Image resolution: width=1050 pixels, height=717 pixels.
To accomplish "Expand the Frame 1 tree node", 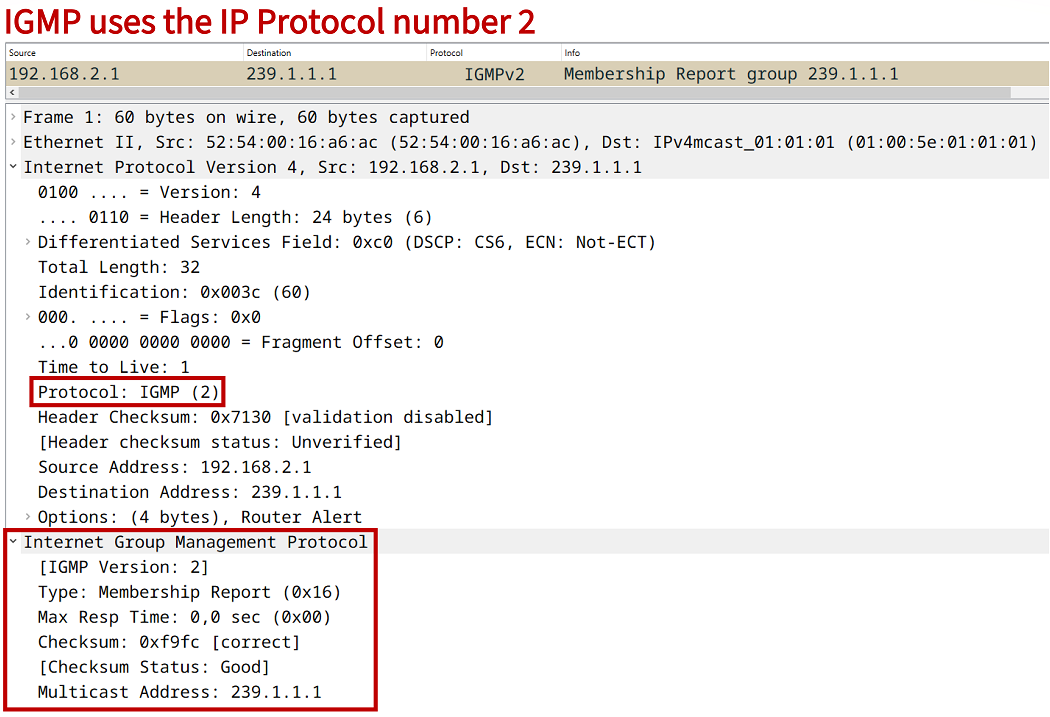I will pyautogui.click(x=13, y=118).
